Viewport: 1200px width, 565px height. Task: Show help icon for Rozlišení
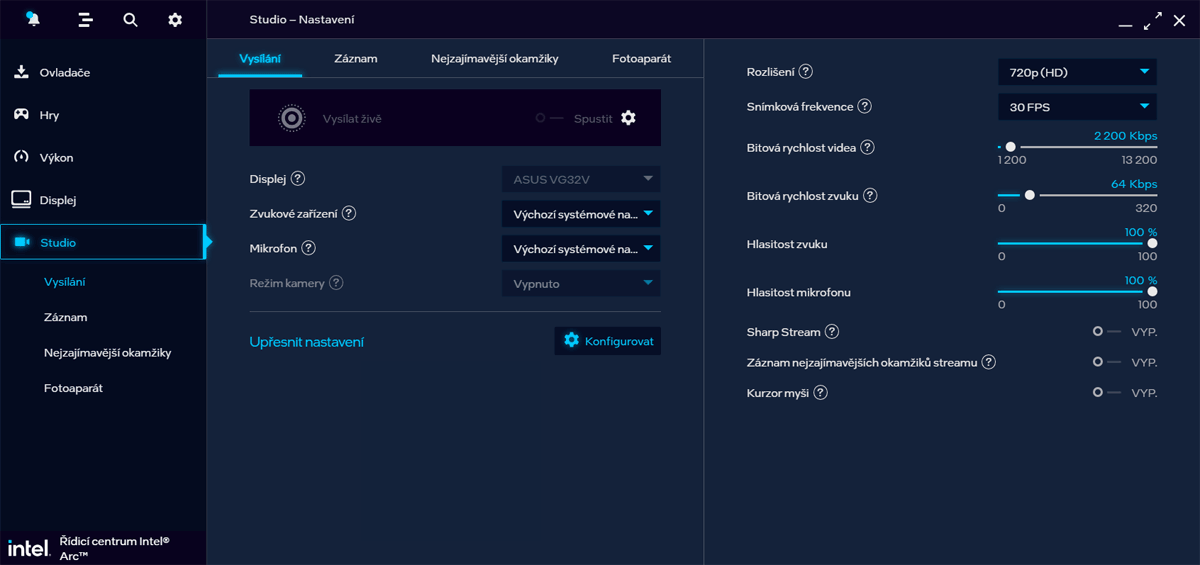806,72
